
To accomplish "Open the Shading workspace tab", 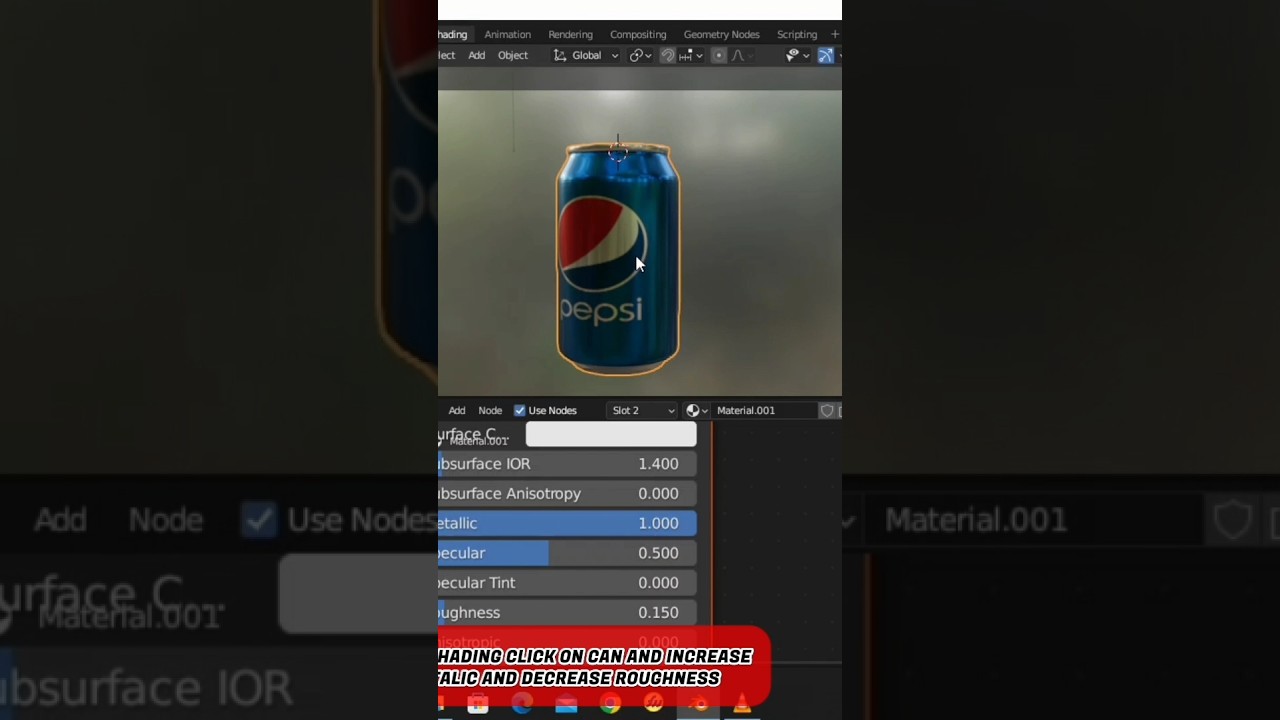I will point(453,34).
